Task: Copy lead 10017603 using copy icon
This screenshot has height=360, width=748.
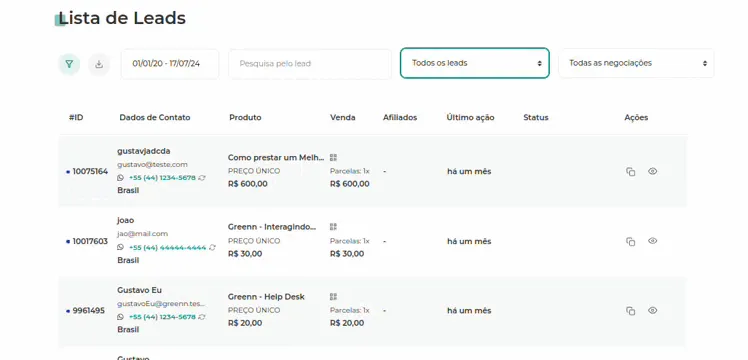Action: (x=631, y=242)
